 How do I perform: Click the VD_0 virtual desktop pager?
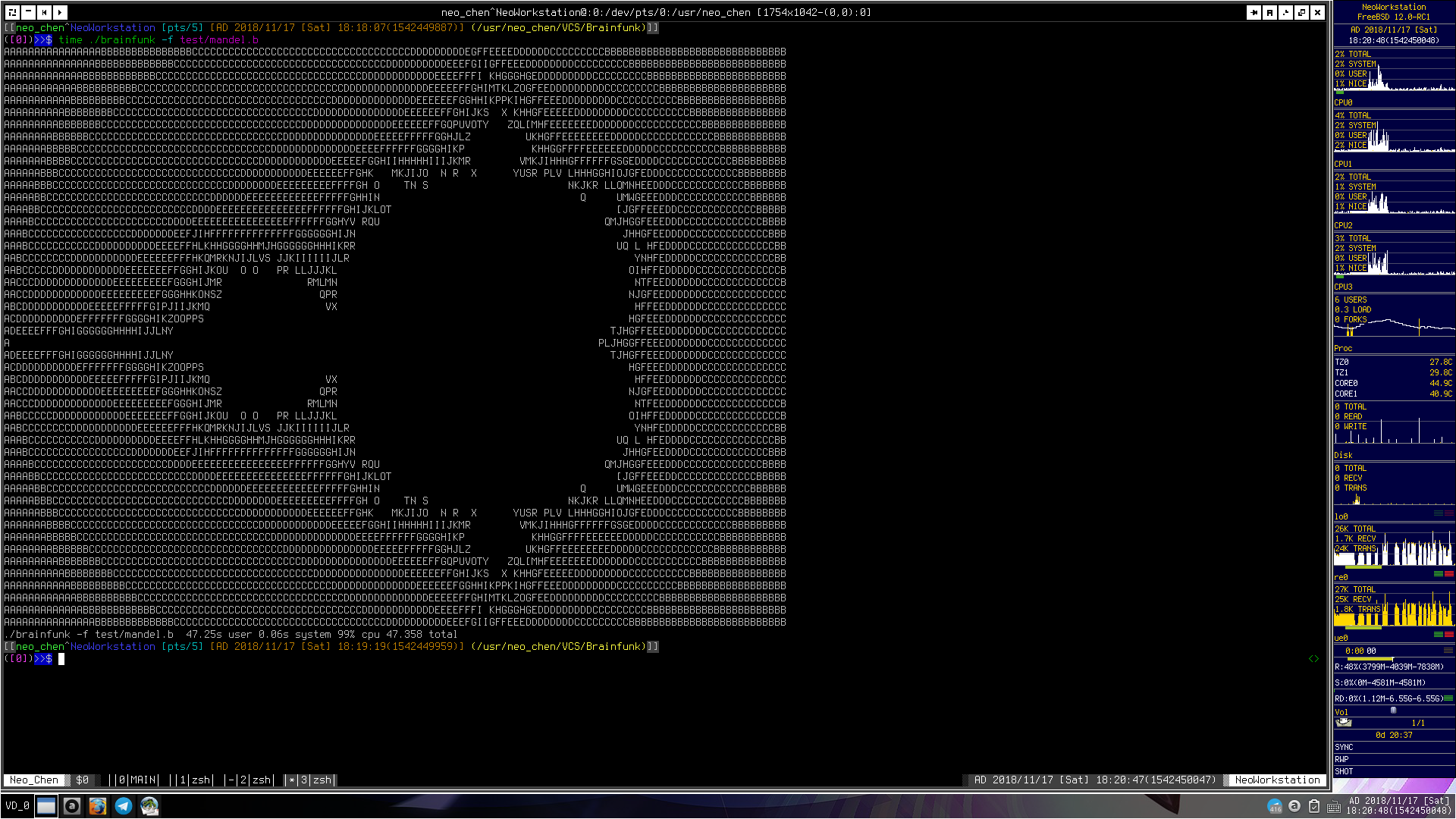point(17,805)
